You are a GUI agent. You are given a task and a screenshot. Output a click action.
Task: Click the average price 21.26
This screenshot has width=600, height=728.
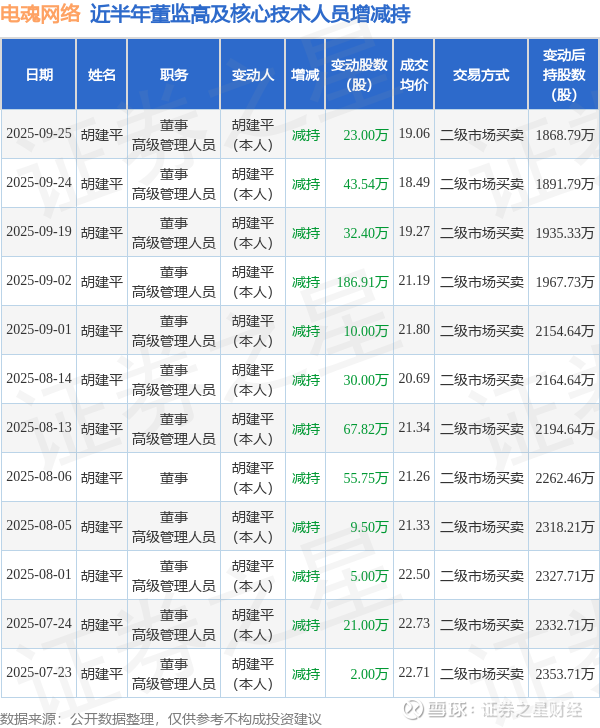point(414,477)
